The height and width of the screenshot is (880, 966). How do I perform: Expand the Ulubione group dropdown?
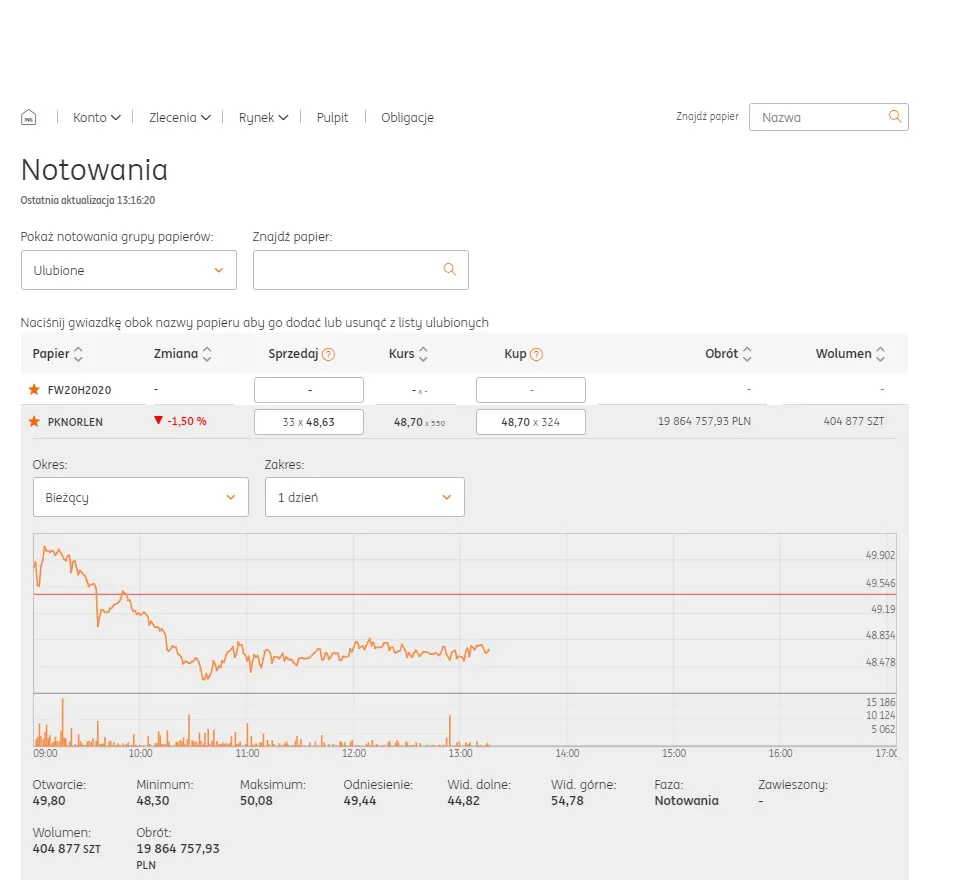click(x=129, y=270)
